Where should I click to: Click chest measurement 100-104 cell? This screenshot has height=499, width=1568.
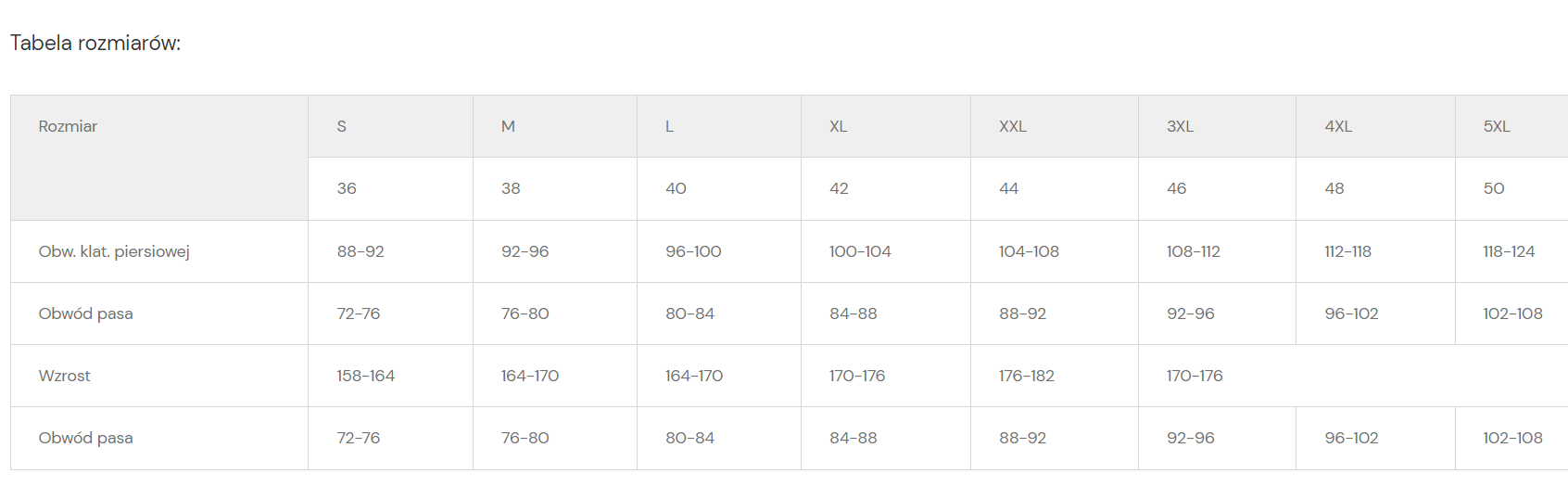point(860,251)
